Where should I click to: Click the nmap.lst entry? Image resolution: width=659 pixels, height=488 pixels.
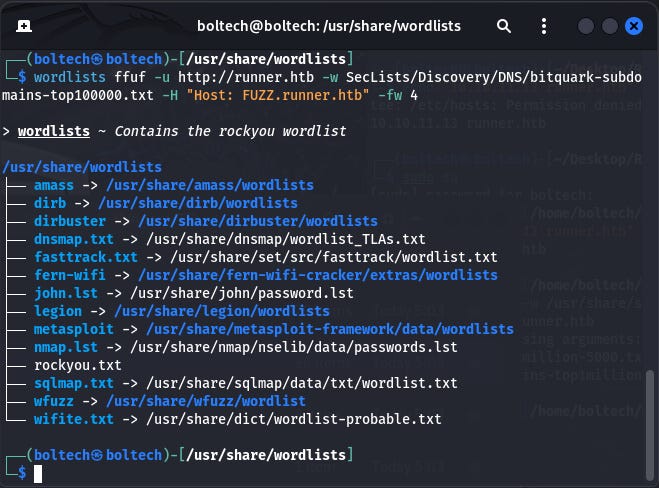click(66, 348)
